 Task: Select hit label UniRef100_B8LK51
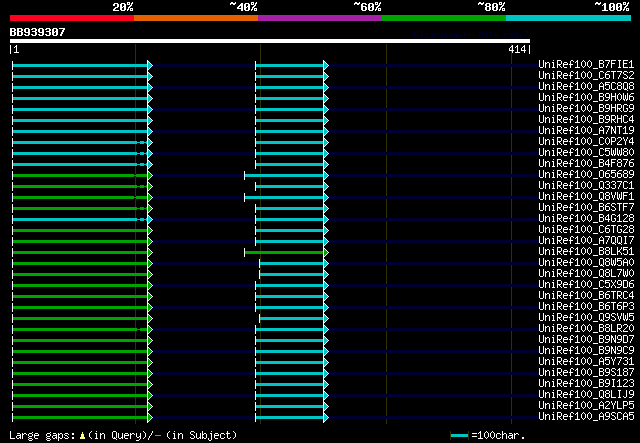click(587, 252)
